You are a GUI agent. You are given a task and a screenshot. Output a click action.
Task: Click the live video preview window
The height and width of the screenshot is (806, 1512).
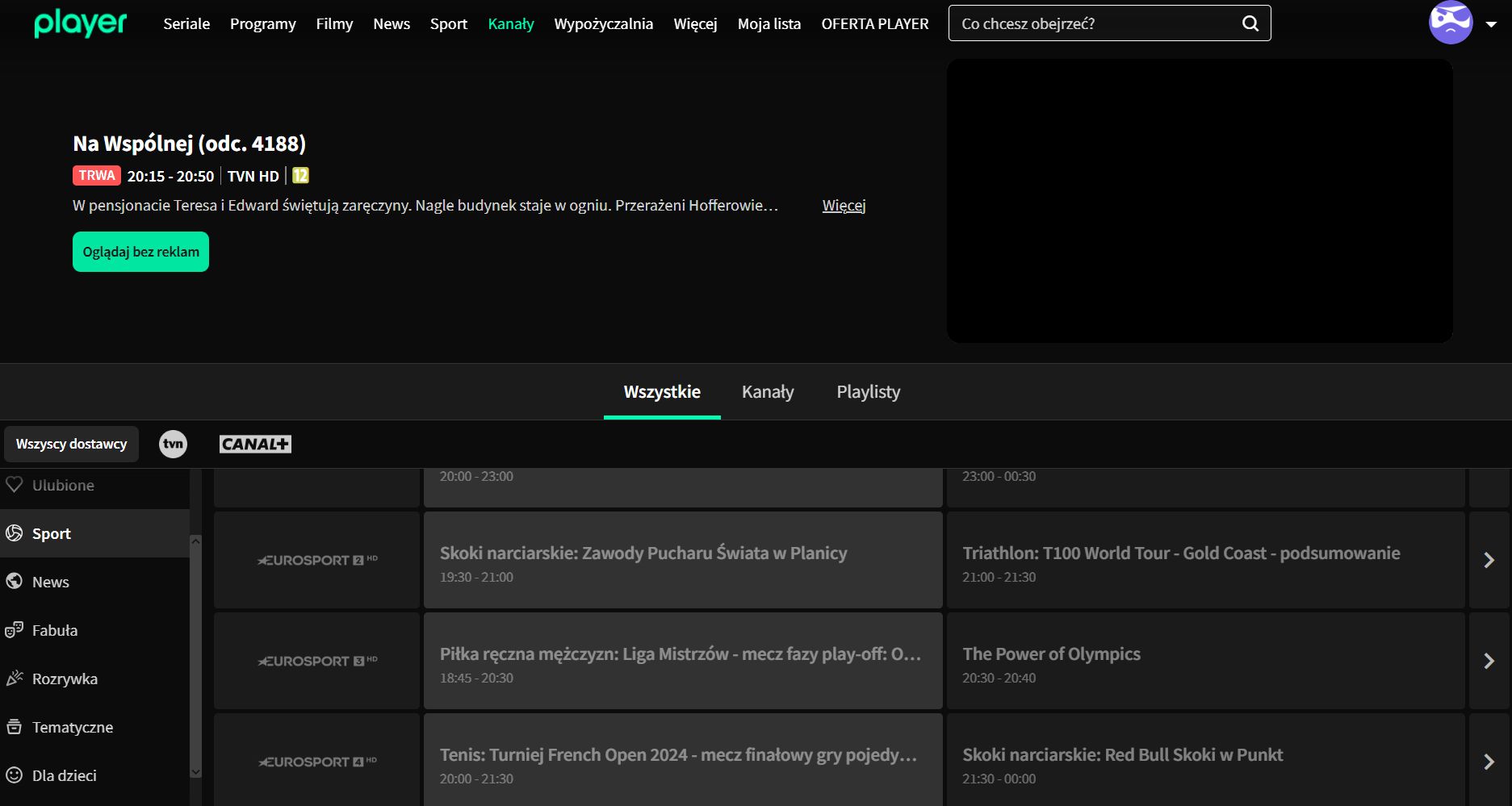click(x=1200, y=201)
